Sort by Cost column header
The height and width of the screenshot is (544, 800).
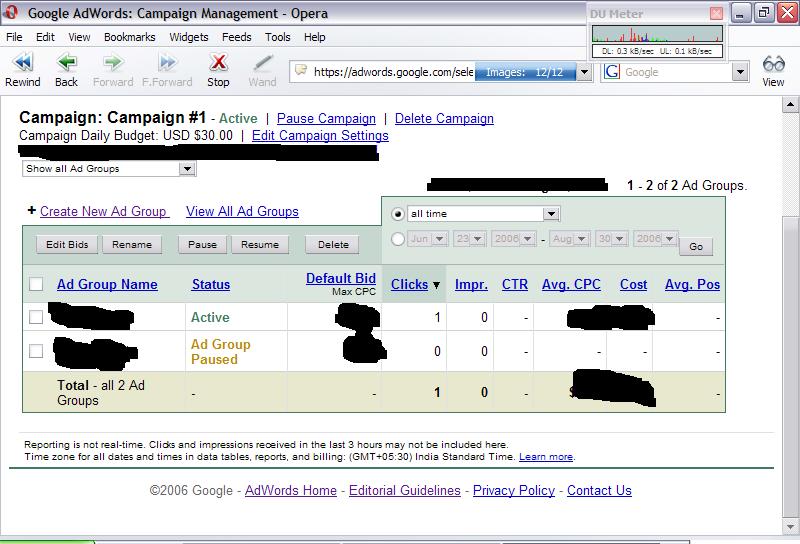pos(633,284)
